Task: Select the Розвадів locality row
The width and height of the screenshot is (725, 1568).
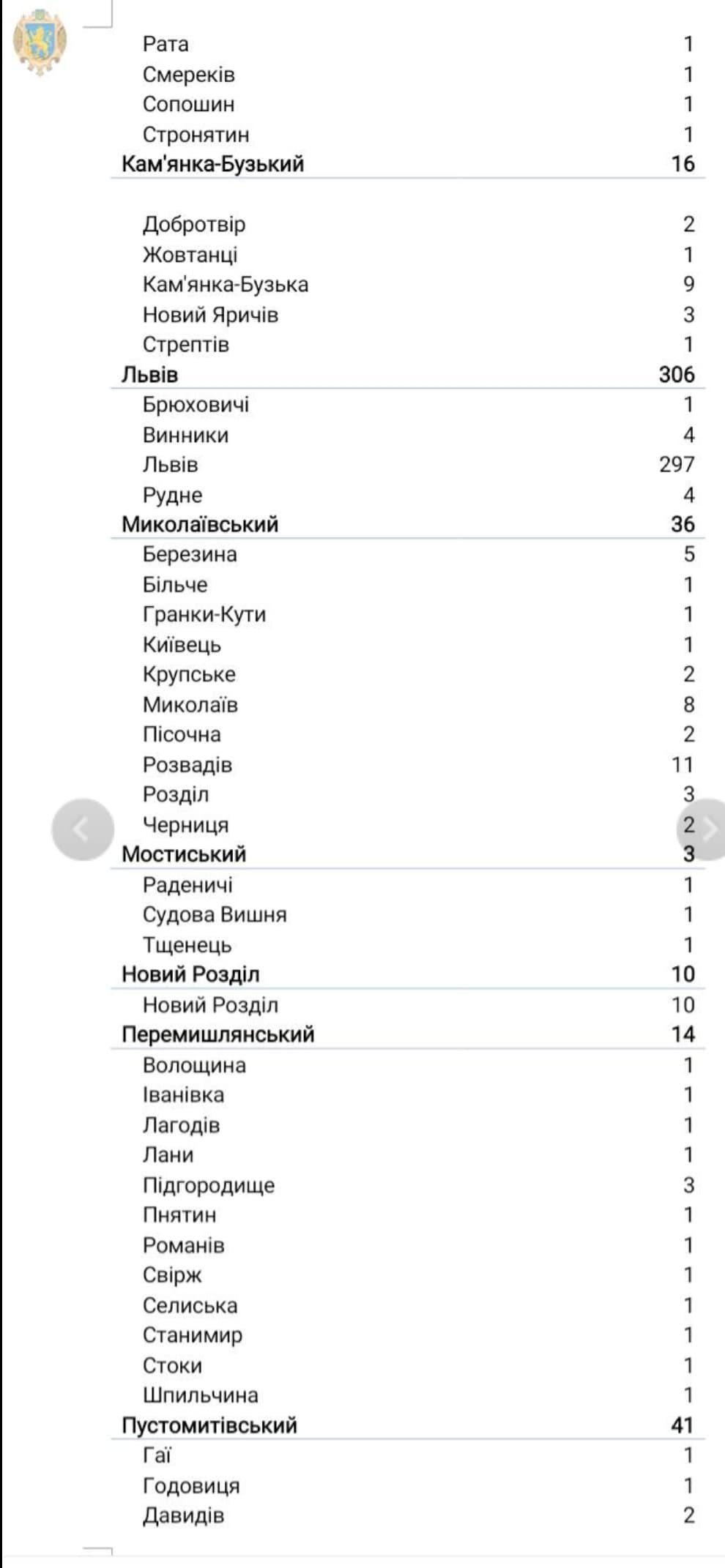Action: tap(187, 765)
